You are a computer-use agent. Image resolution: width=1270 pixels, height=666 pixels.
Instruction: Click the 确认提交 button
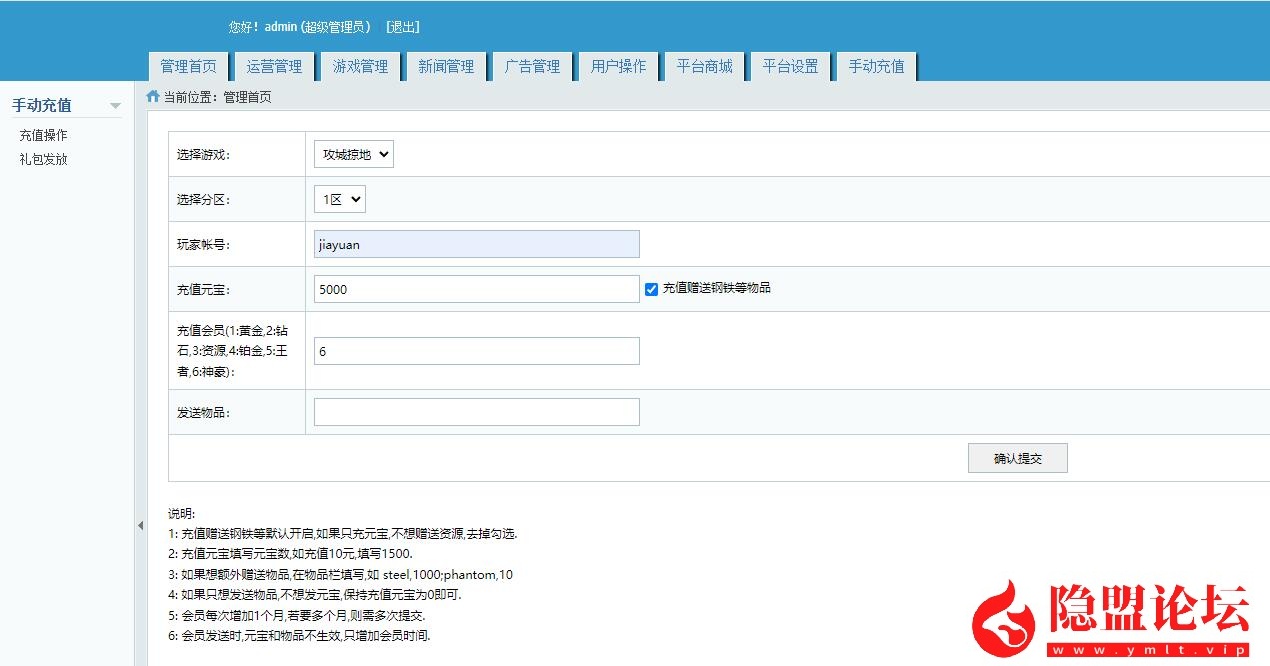tap(1017, 458)
